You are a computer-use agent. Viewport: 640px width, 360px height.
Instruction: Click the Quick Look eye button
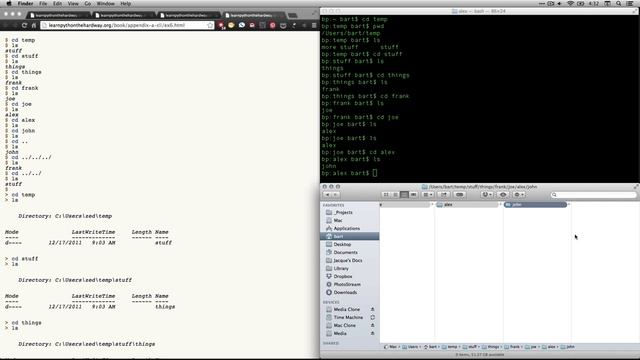(503, 195)
